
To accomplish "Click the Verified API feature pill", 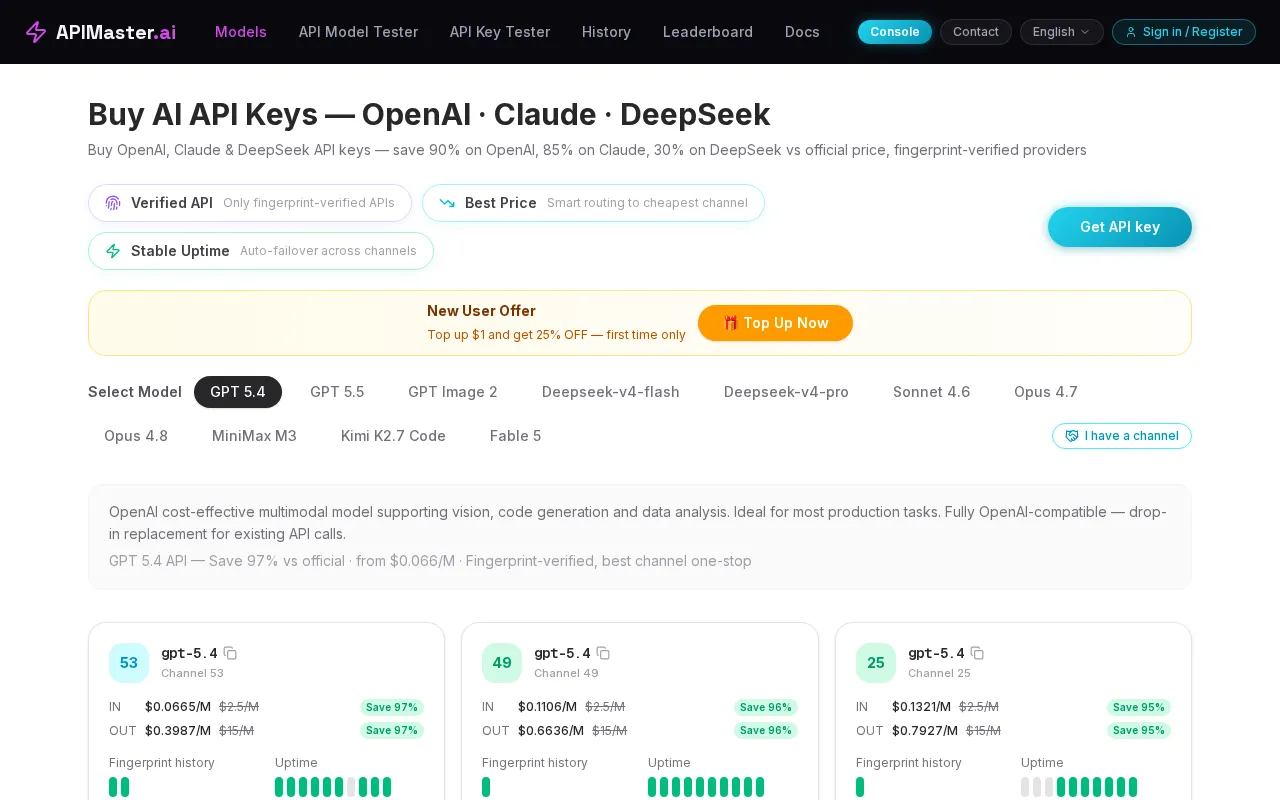I will pyautogui.click(x=250, y=203).
